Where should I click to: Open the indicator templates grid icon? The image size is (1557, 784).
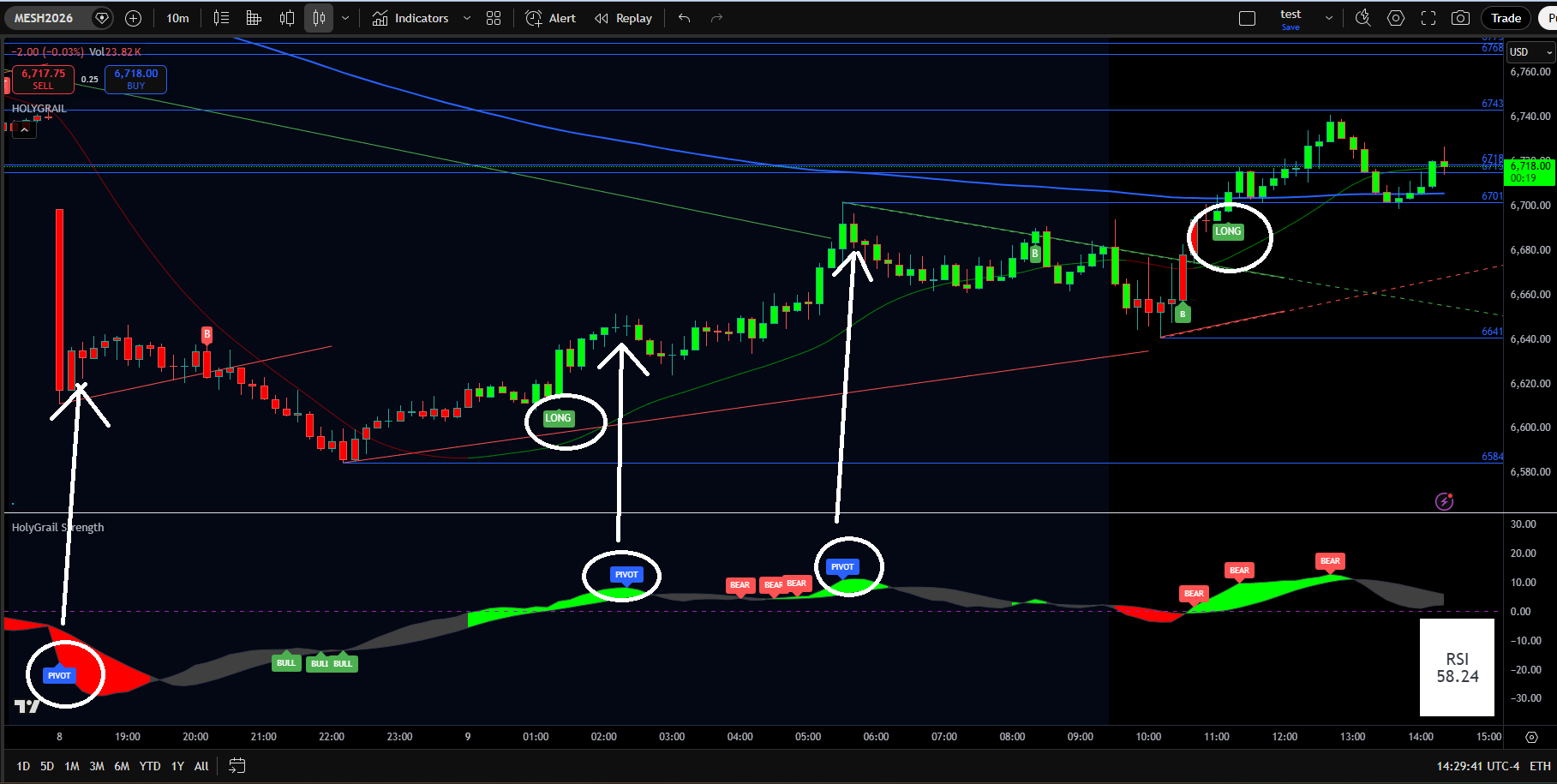(494, 18)
